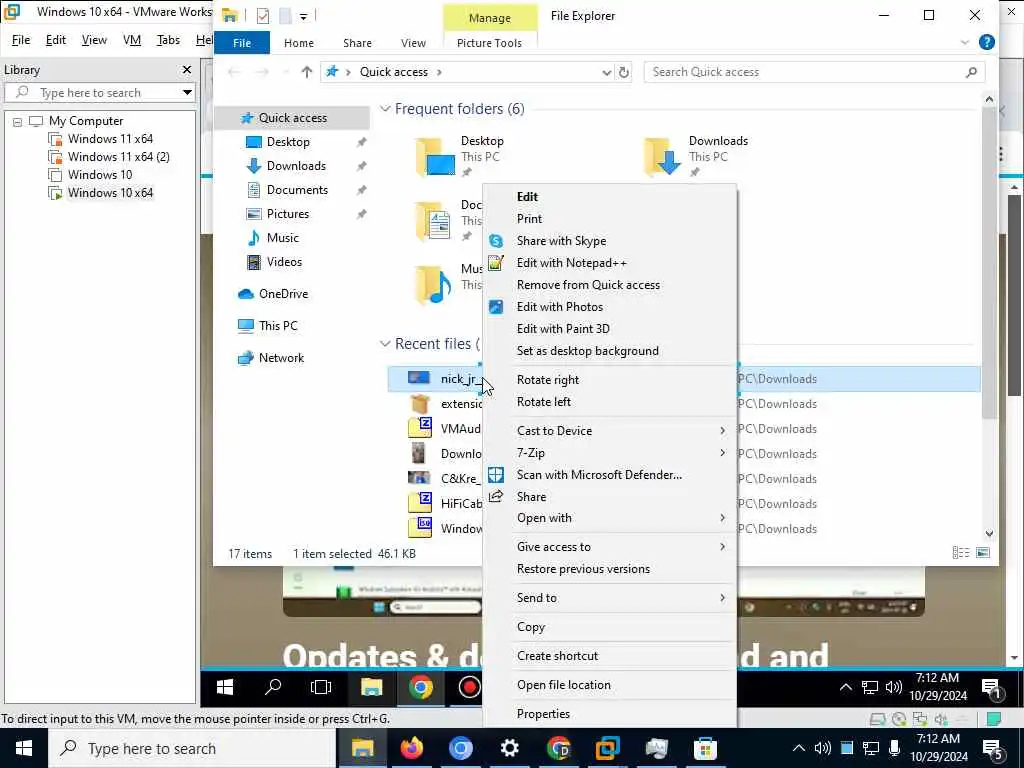Choose Open file location

[564, 685]
